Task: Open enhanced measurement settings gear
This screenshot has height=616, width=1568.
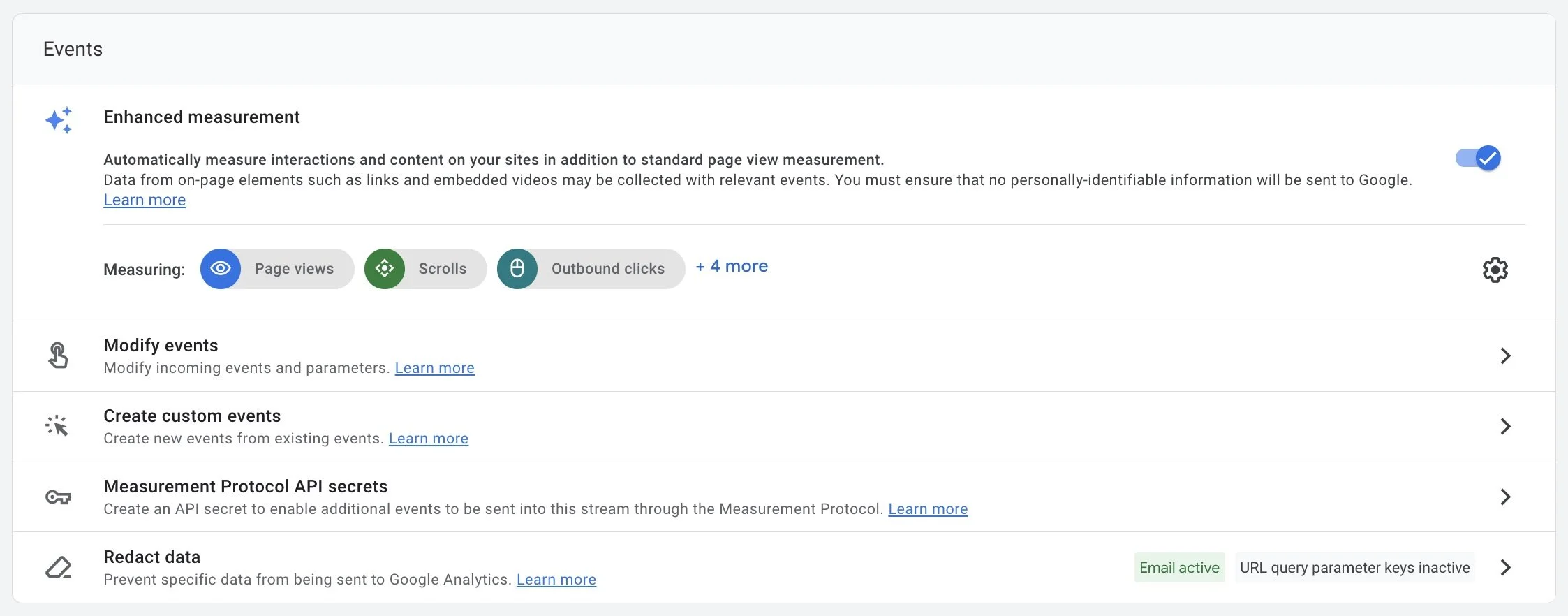Action: 1495,270
